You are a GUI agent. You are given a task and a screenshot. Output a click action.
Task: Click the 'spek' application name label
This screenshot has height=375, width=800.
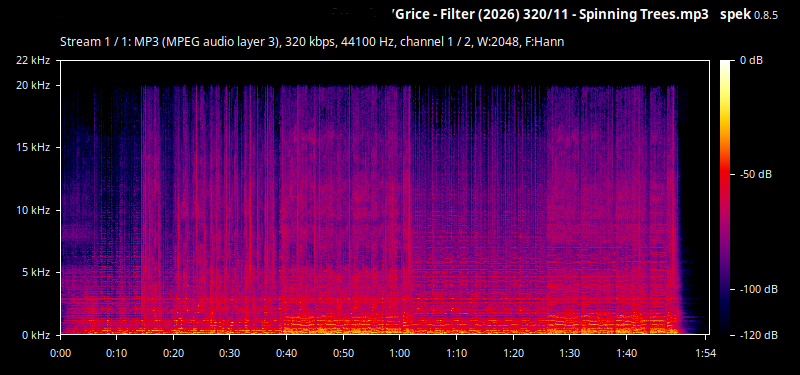click(x=735, y=15)
